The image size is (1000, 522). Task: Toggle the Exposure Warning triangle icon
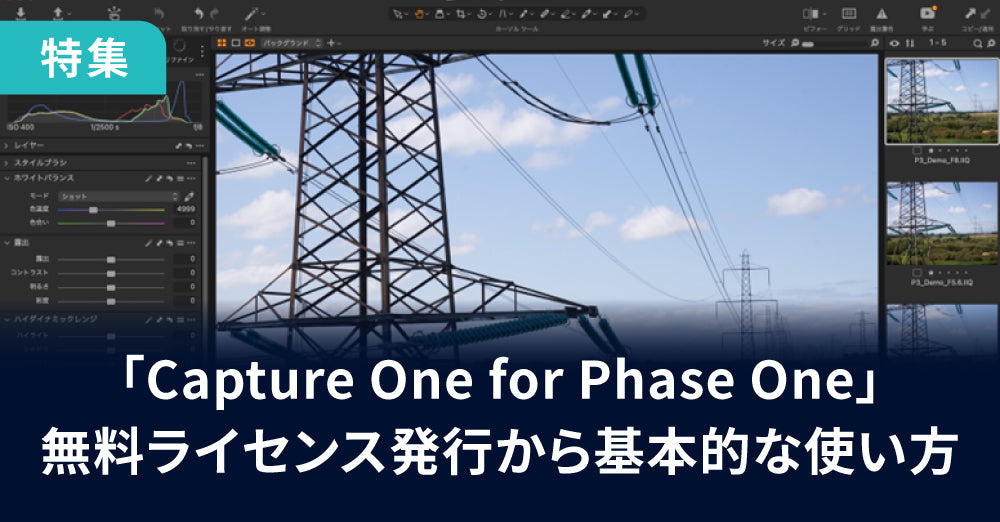pos(881,13)
